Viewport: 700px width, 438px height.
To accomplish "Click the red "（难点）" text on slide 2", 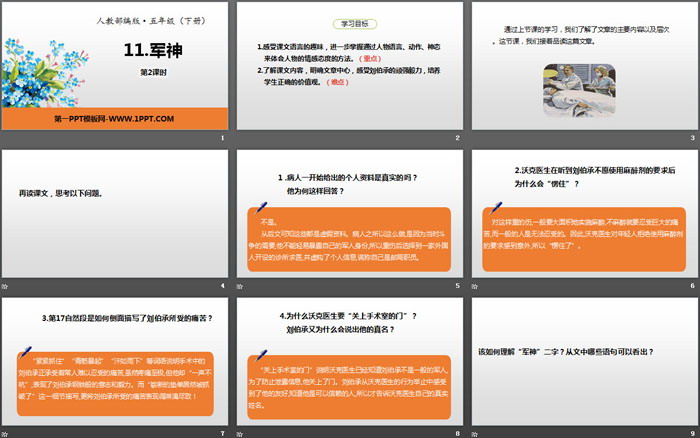I will (x=337, y=82).
